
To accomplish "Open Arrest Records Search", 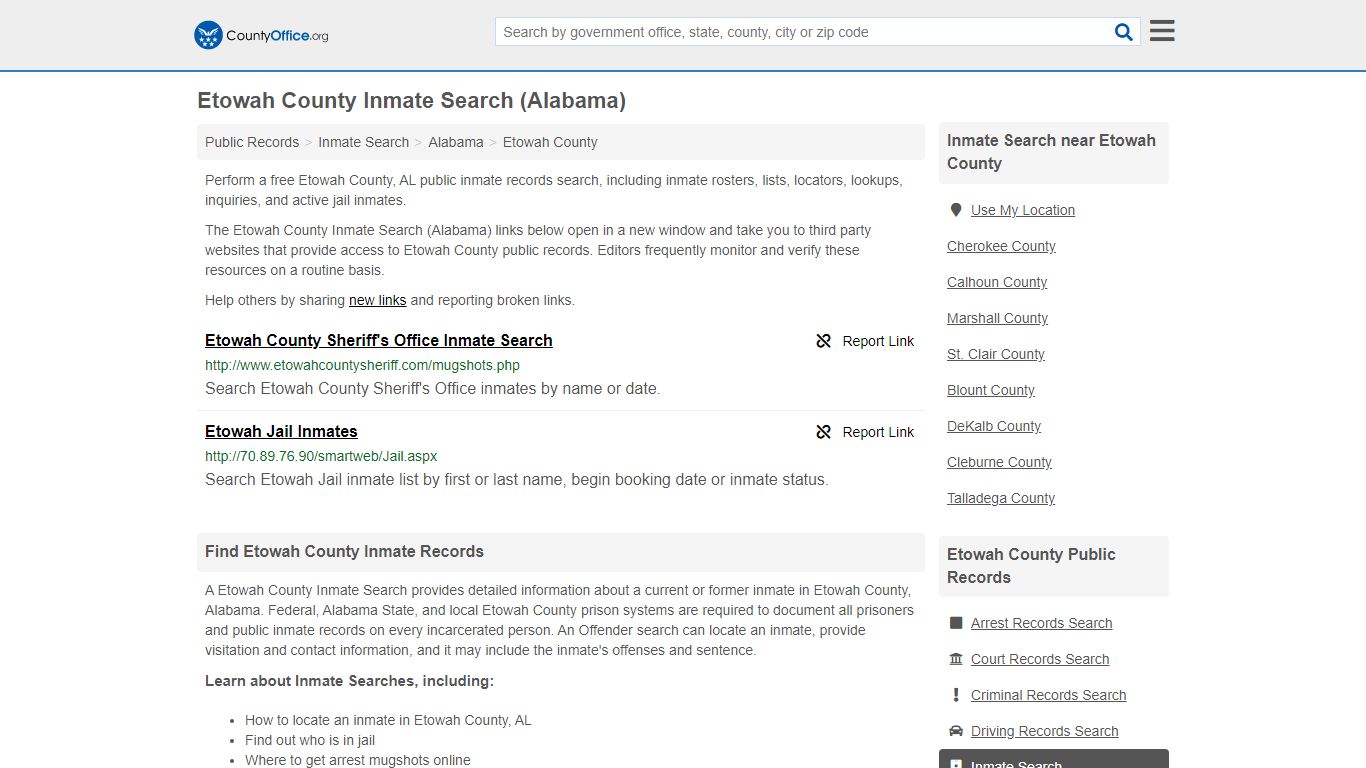I will [x=1041, y=623].
